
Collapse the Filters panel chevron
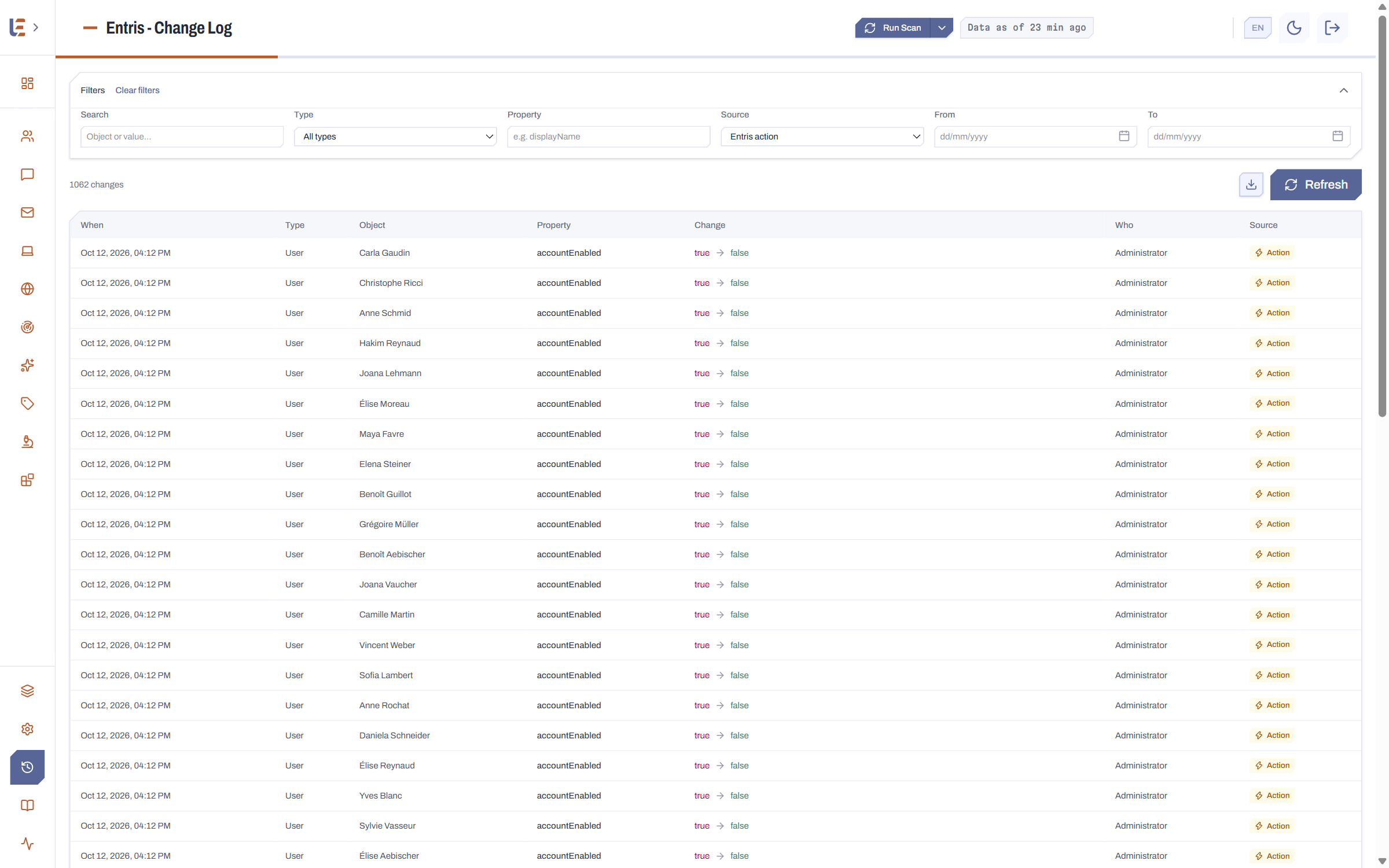pyautogui.click(x=1343, y=90)
